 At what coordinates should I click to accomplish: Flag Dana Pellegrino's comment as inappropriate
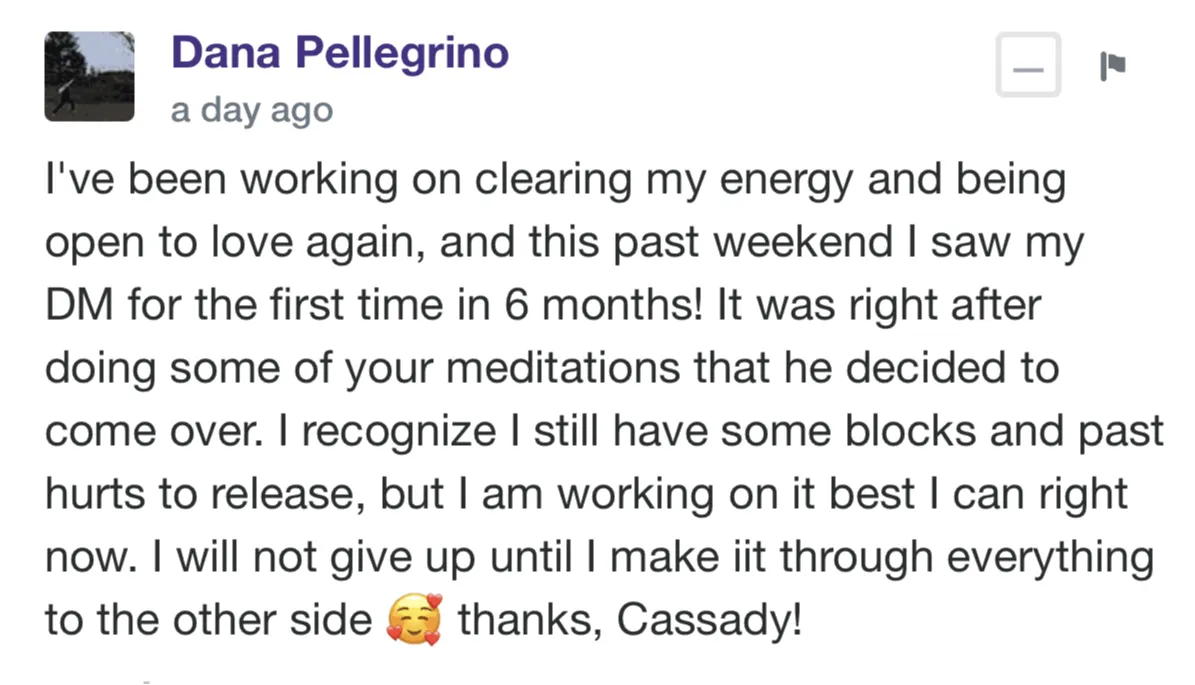pos(1112,67)
